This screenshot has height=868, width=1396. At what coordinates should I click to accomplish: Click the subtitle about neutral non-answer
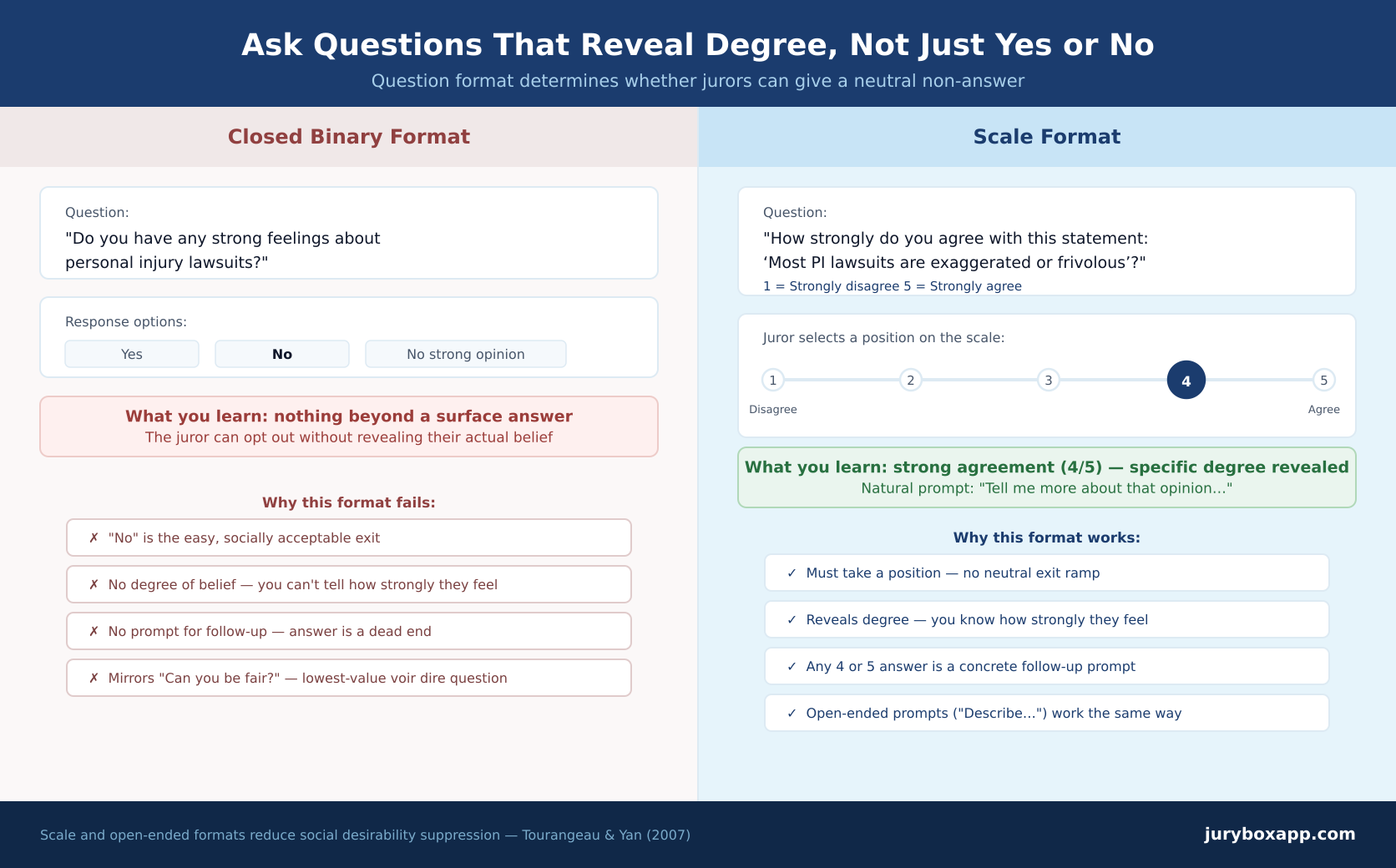698,81
